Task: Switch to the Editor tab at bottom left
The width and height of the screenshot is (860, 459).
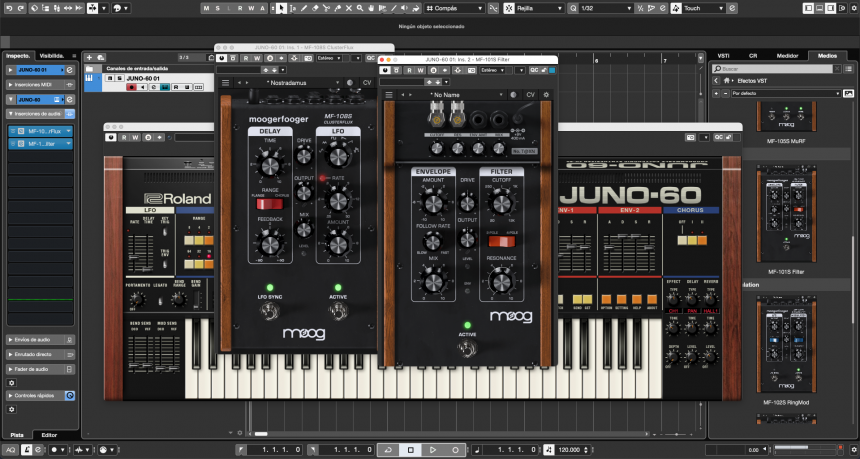Action: pos(49,435)
